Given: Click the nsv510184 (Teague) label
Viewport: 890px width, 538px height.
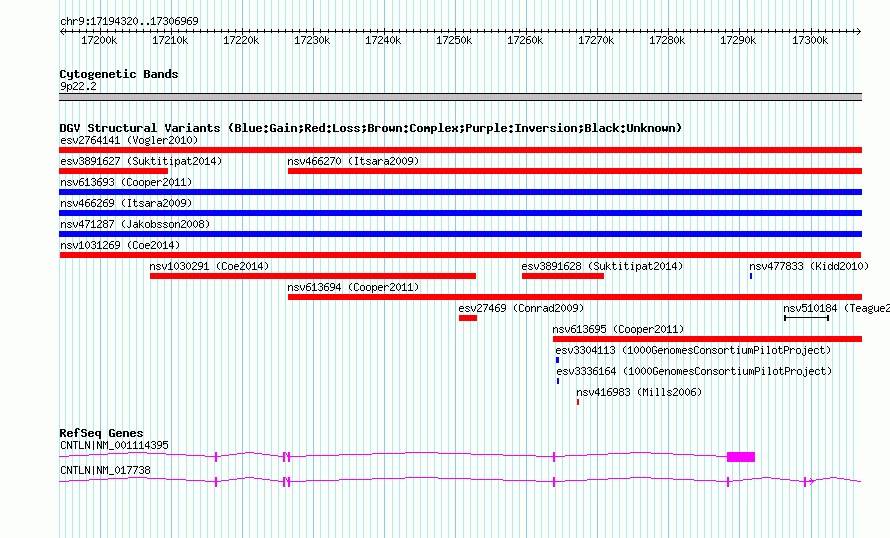Looking at the screenshot, I should coord(836,308).
